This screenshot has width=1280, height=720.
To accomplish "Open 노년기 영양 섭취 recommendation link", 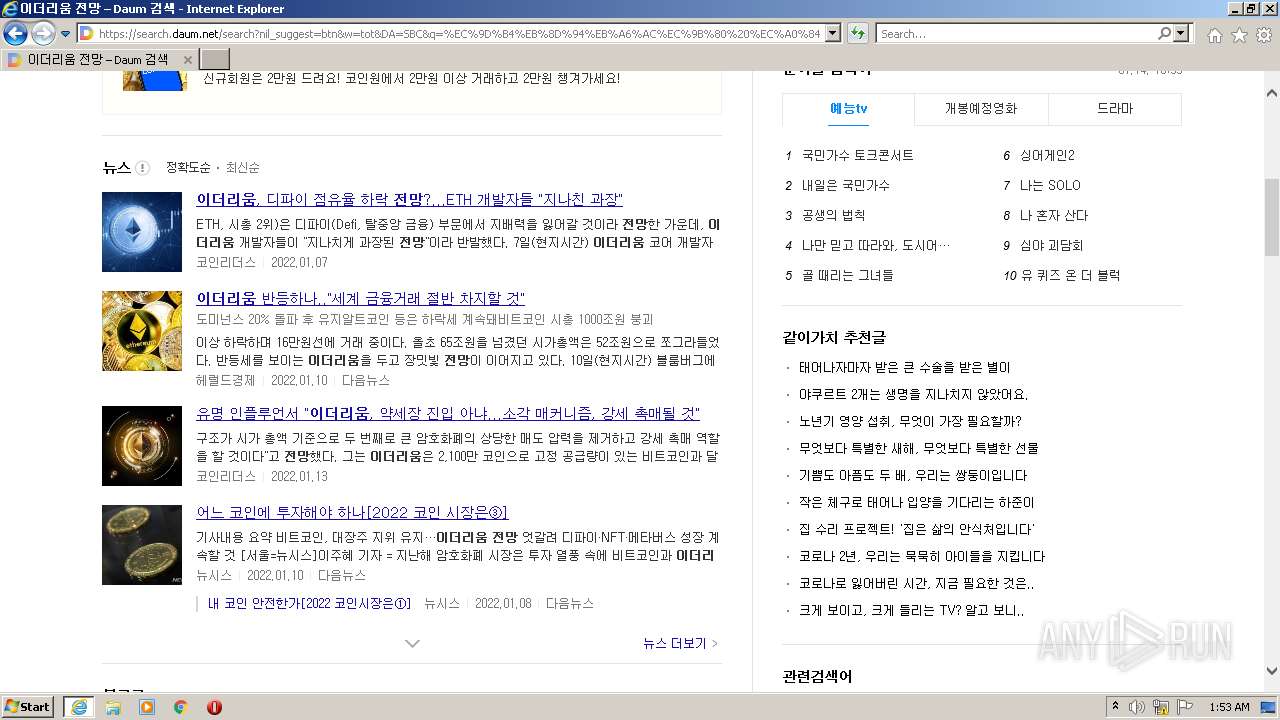I will [910, 422].
